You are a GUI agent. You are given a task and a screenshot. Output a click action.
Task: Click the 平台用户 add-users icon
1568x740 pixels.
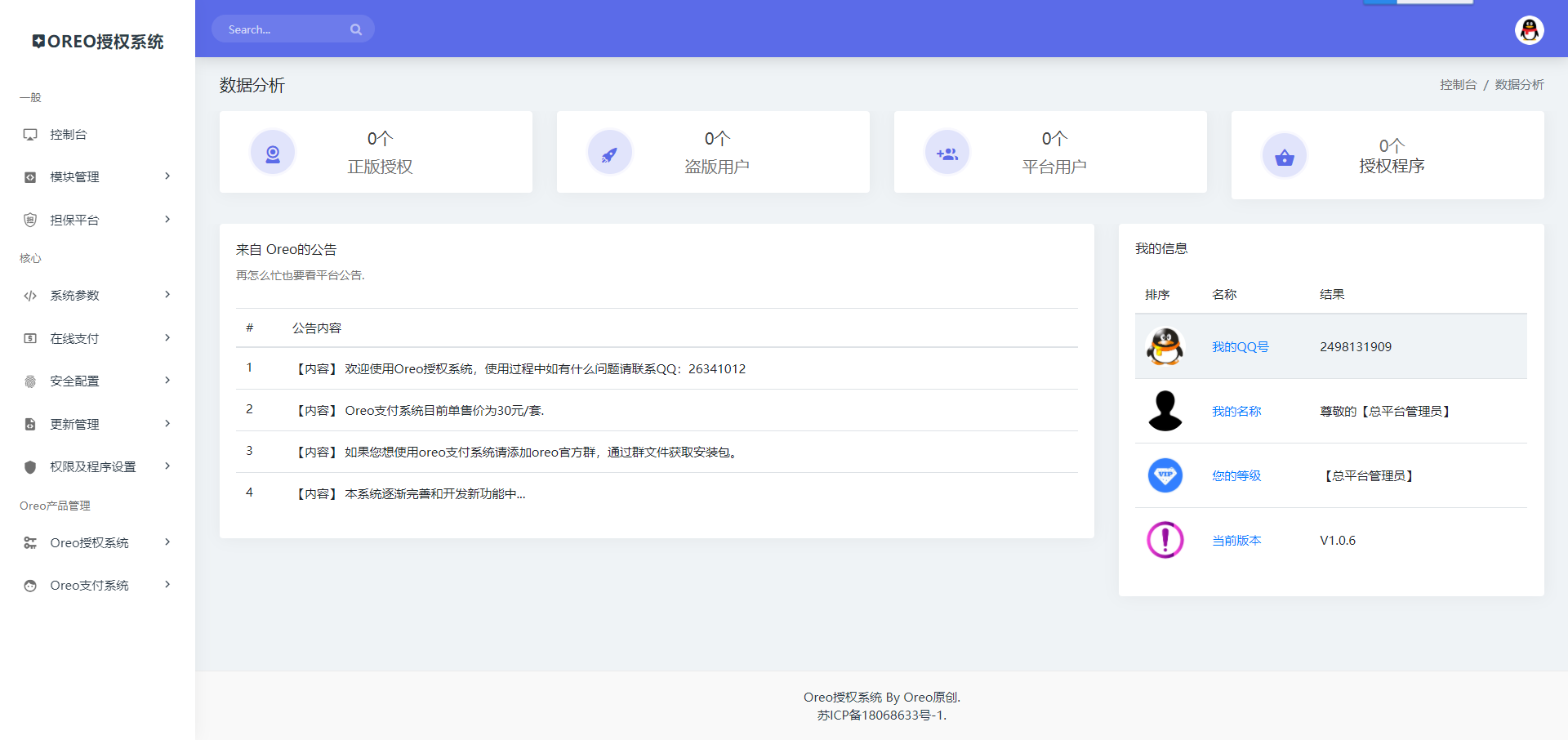[x=947, y=153]
